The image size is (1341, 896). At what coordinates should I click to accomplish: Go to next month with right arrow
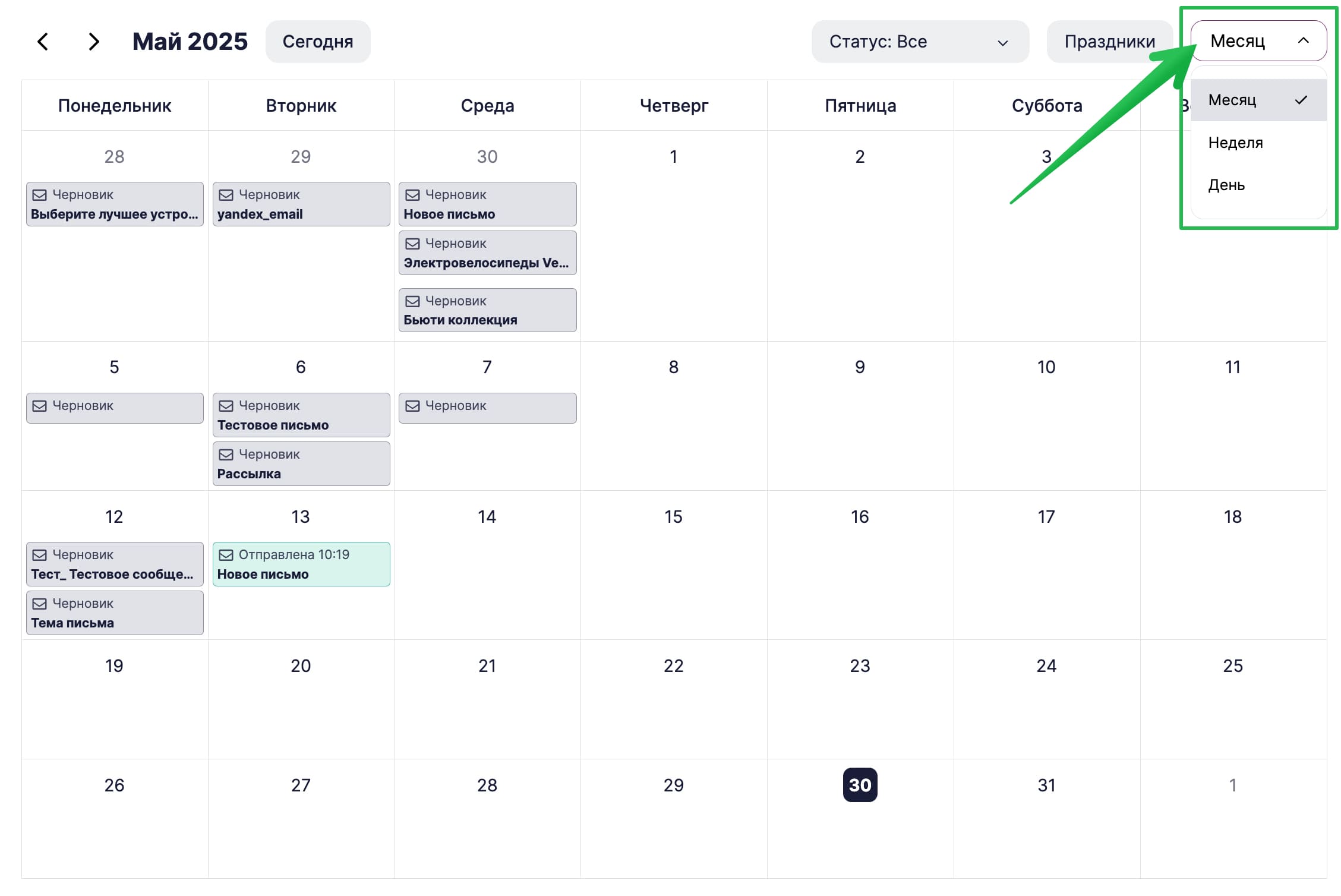tap(93, 42)
